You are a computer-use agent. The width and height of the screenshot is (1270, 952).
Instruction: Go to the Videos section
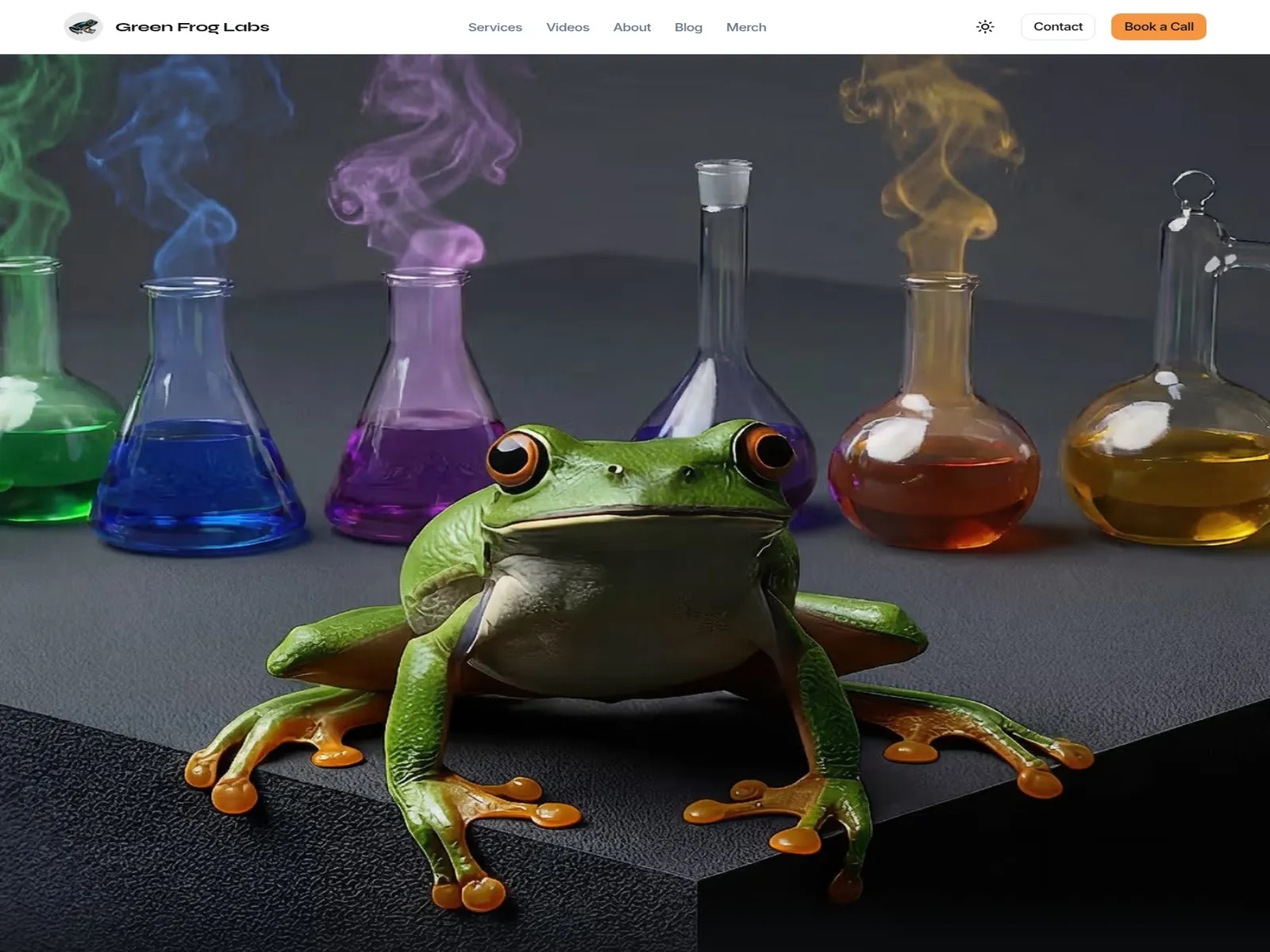point(568,27)
